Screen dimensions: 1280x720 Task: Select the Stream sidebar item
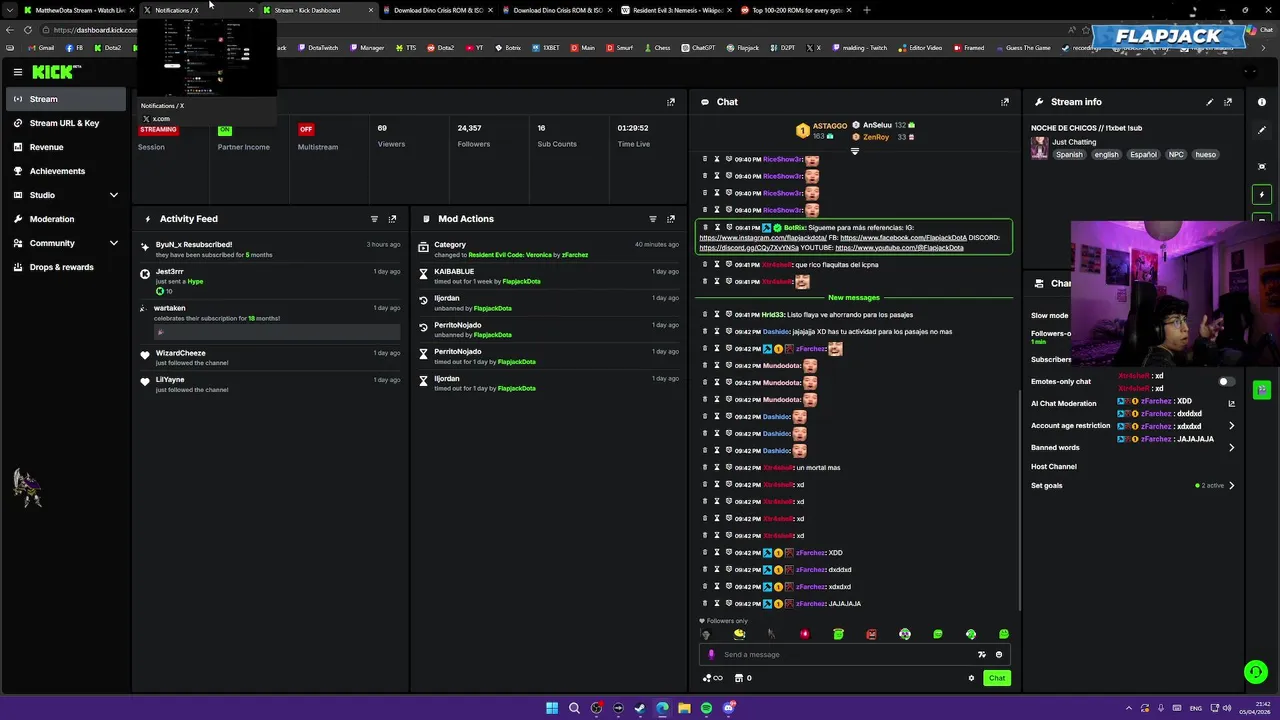tap(66, 99)
